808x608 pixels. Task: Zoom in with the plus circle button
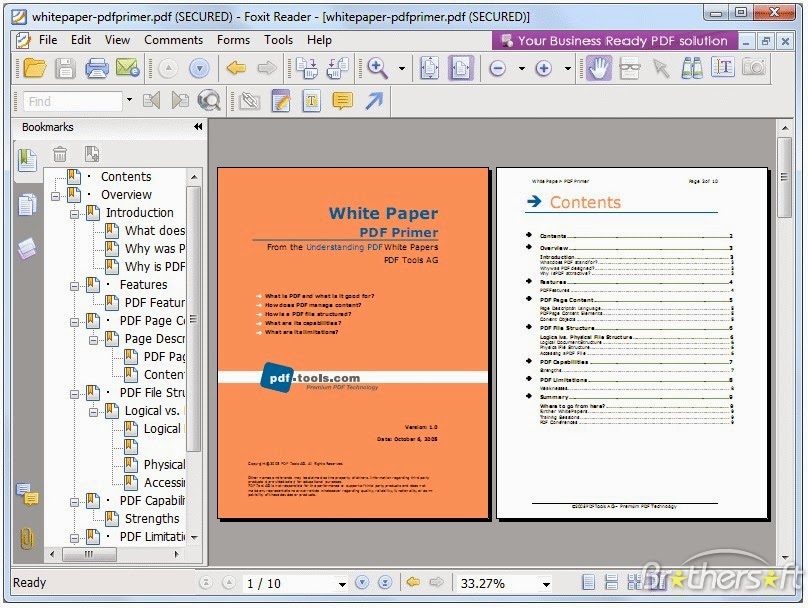tap(544, 68)
